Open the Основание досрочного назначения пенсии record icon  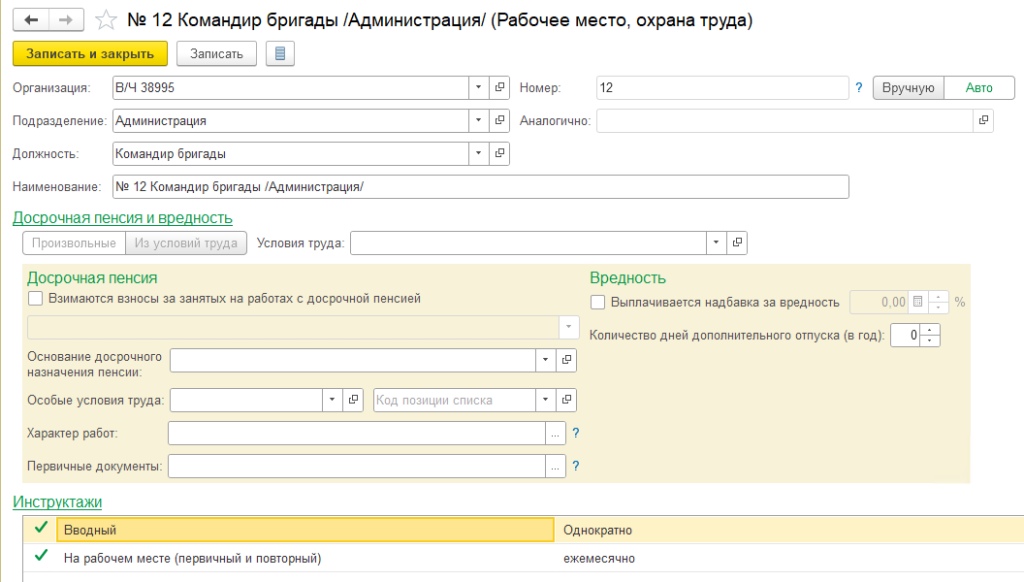click(566, 360)
